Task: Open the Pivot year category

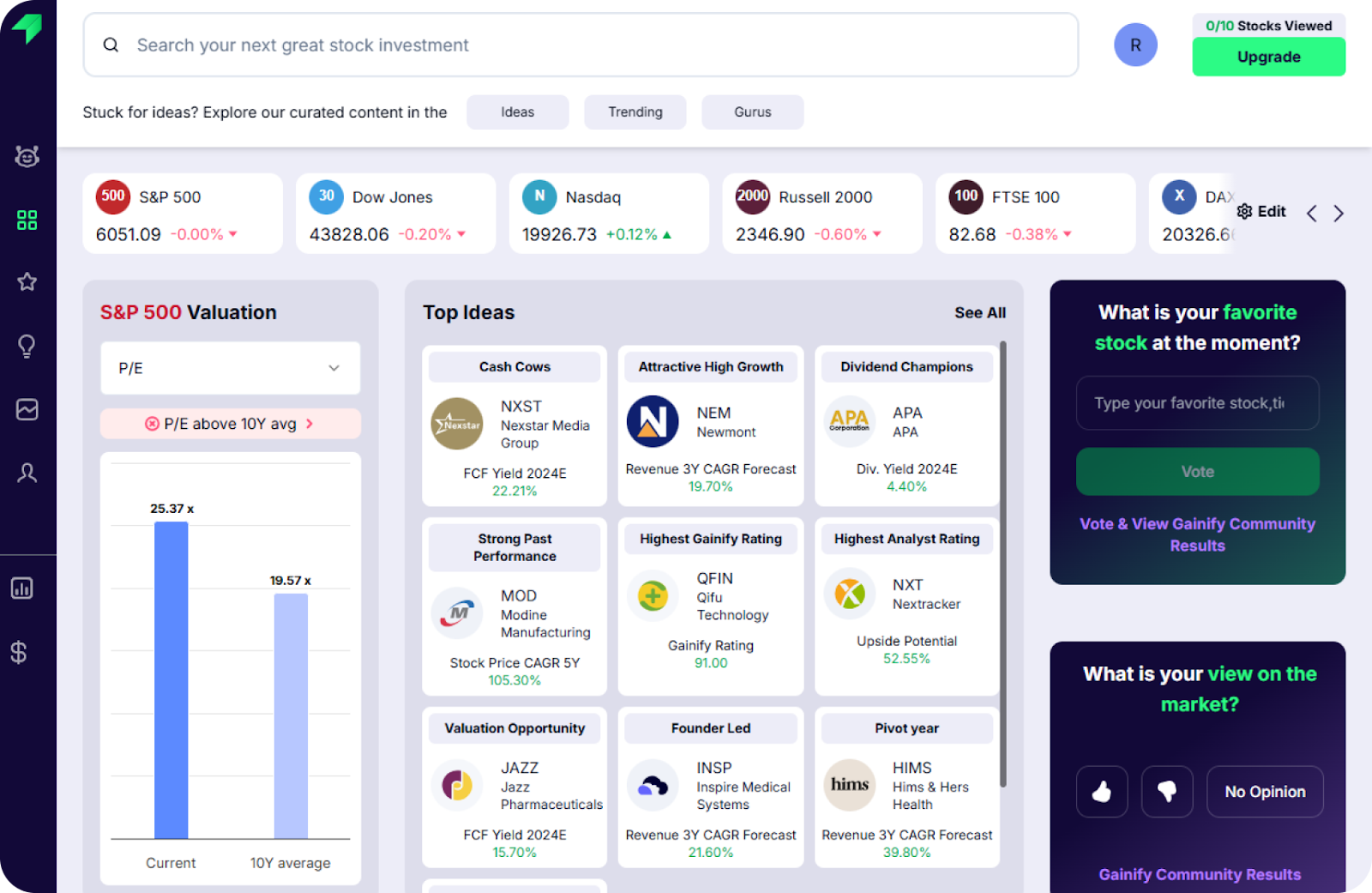Action: (x=907, y=728)
